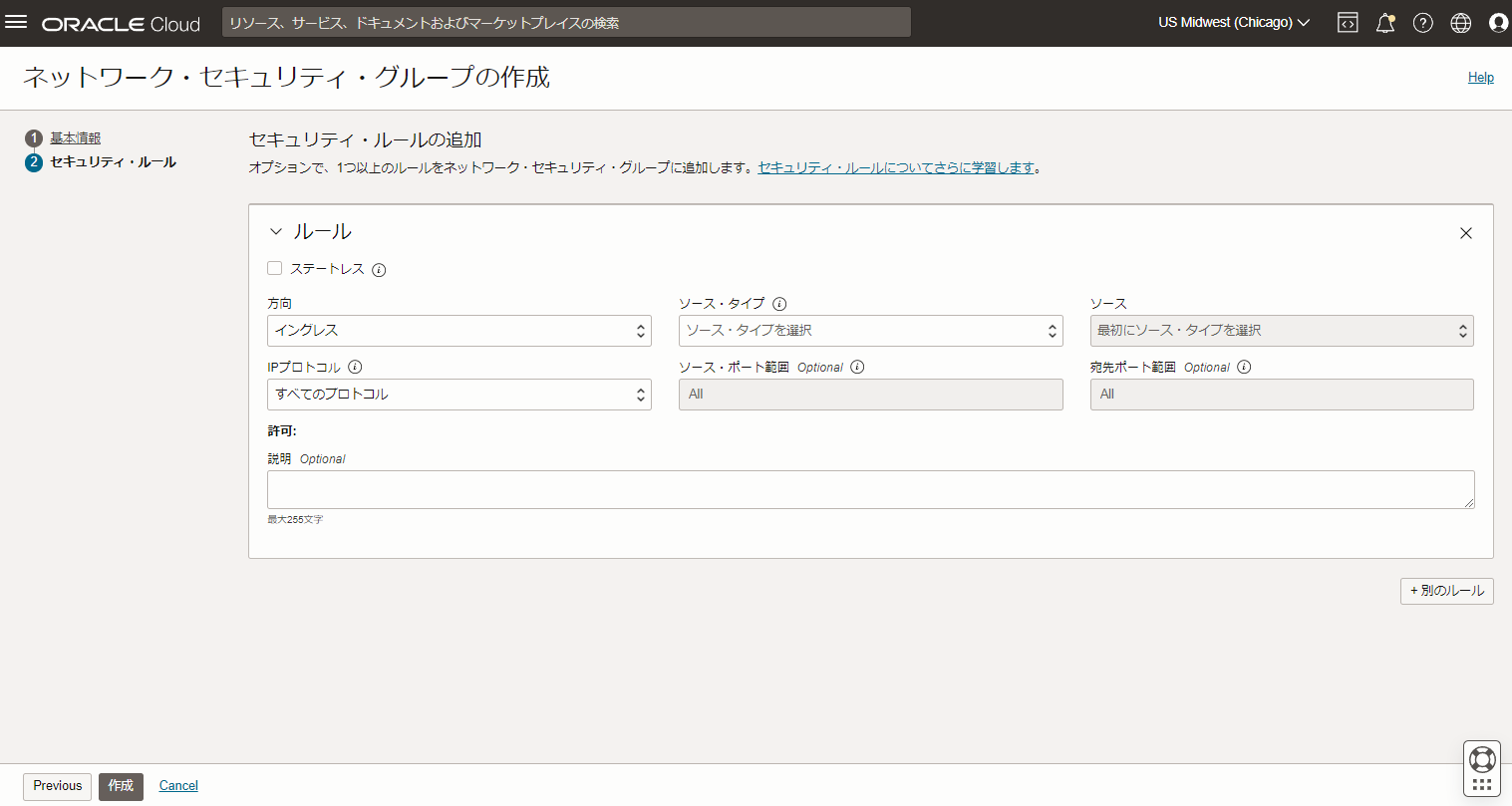Click the 宛先ポート範囲 field
The height and width of the screenshot is (806, 1512).
coord(1282,395)
